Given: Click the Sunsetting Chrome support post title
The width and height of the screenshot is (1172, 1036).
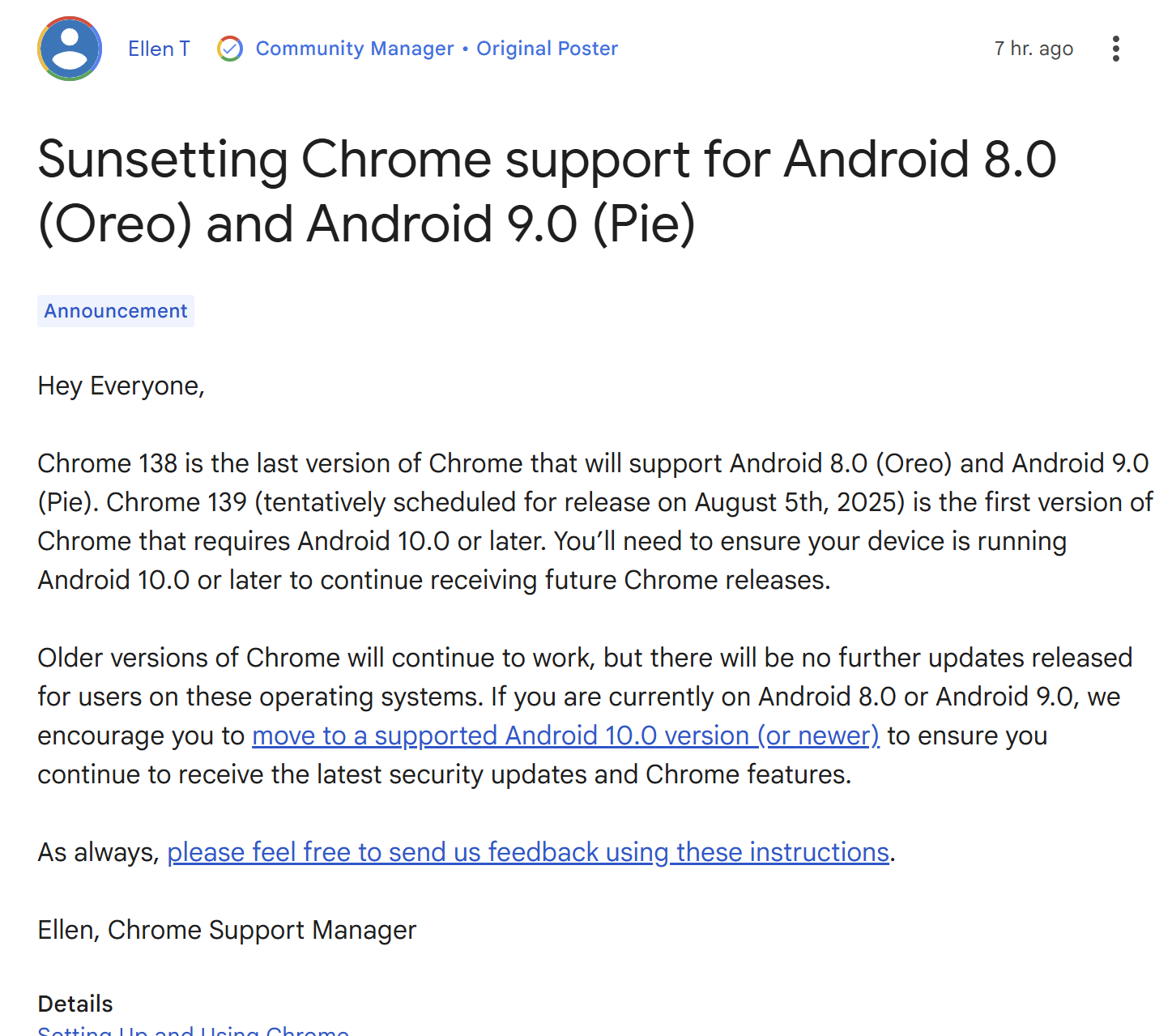Looking at the screenshot, I should [547, 159].
